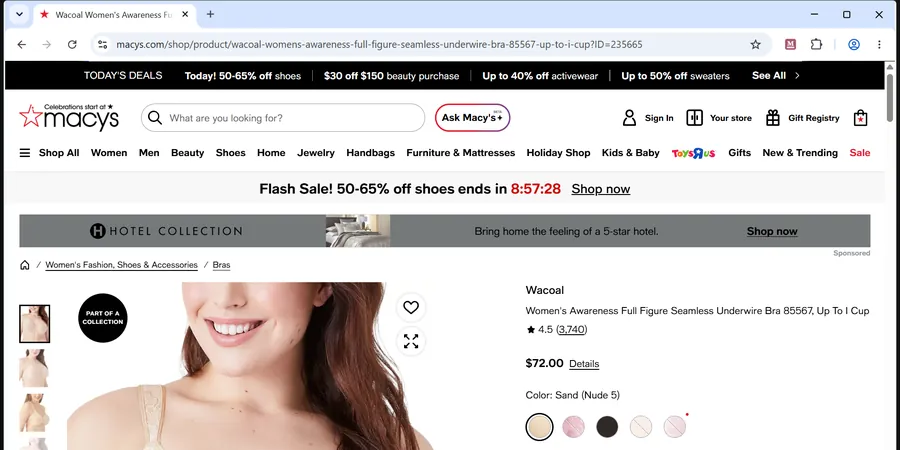Click Shop now in Hotel Collection ad
Image resolution: width=900 pixels, height=450 pixels.
click(772, 231)
